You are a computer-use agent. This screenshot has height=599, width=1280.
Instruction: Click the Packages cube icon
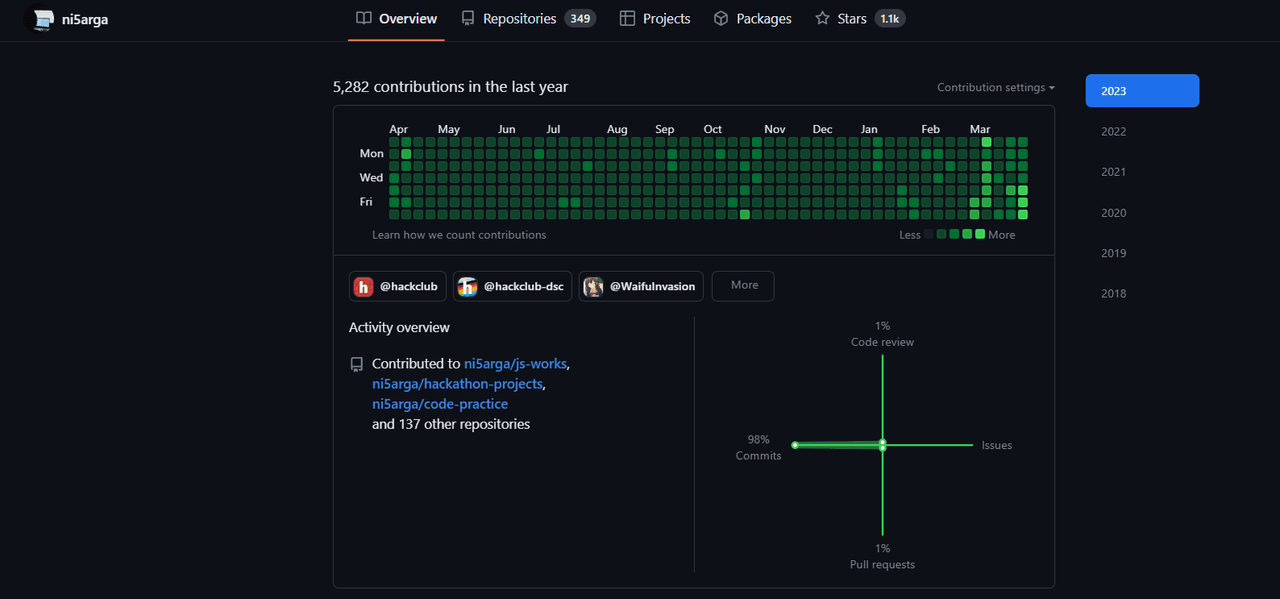point(721,18)
